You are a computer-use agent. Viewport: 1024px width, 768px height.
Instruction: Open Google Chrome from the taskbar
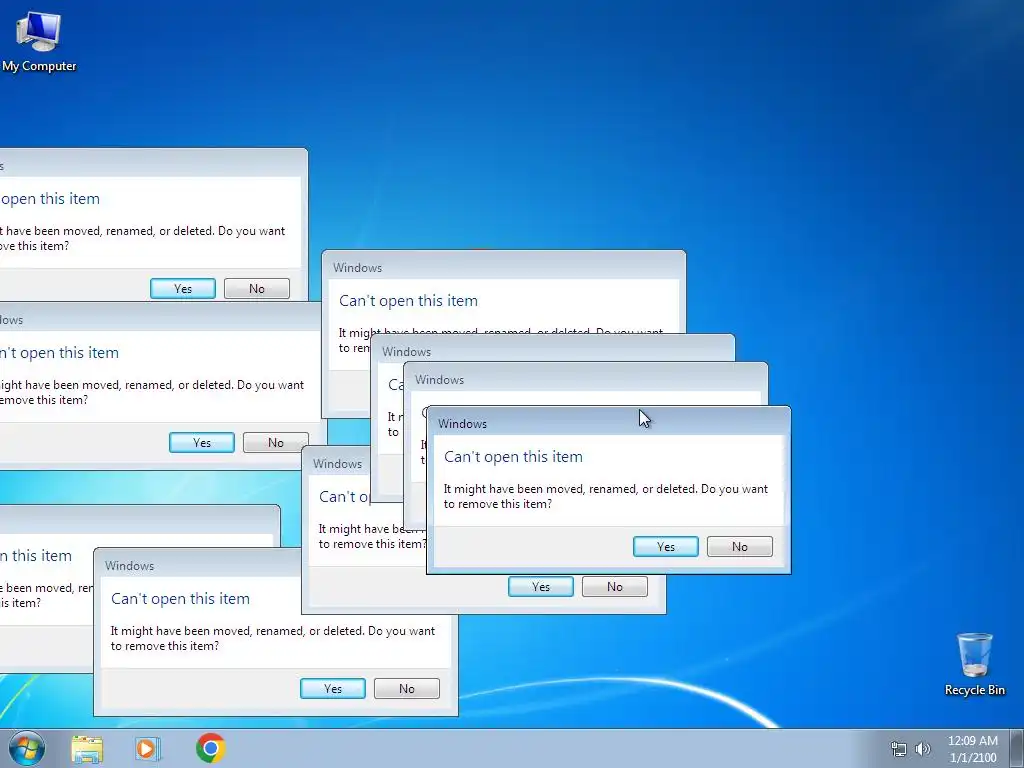(210, 748)
